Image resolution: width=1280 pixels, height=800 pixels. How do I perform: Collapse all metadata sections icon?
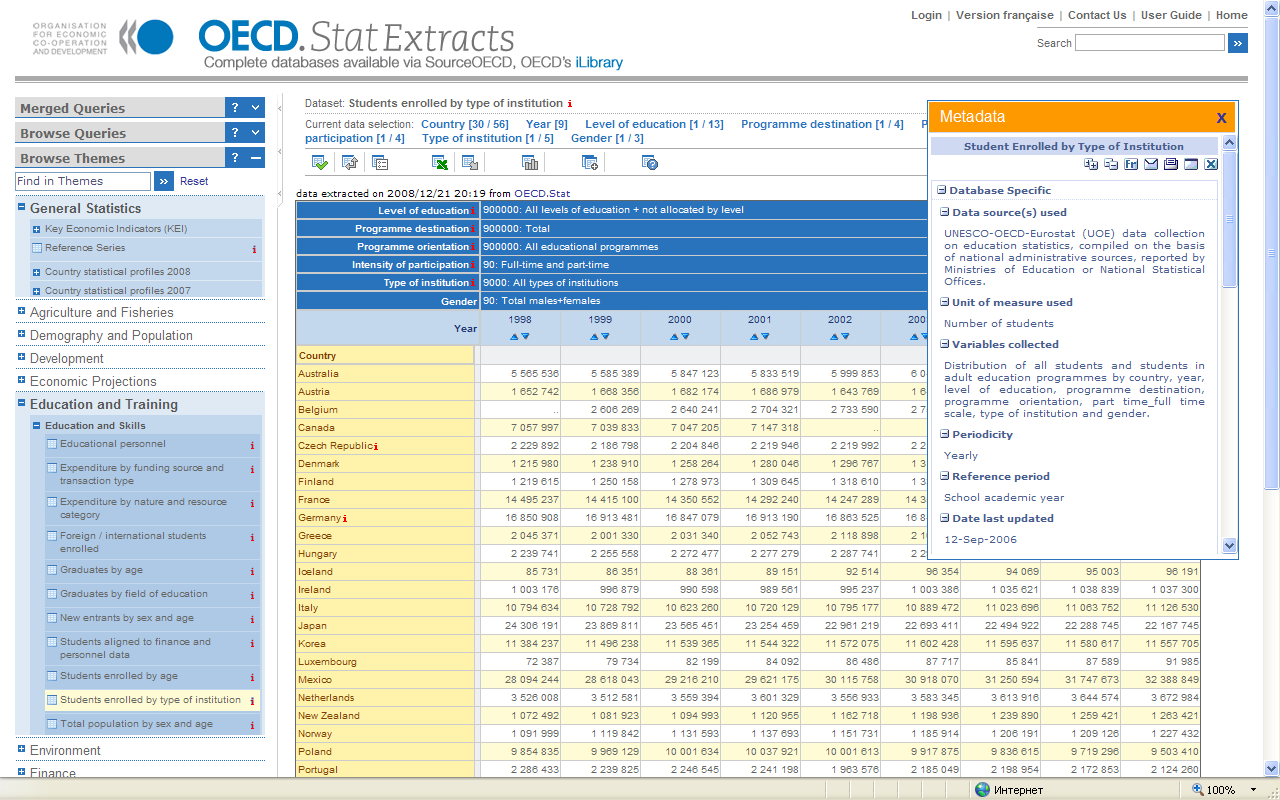point(1111,164)
